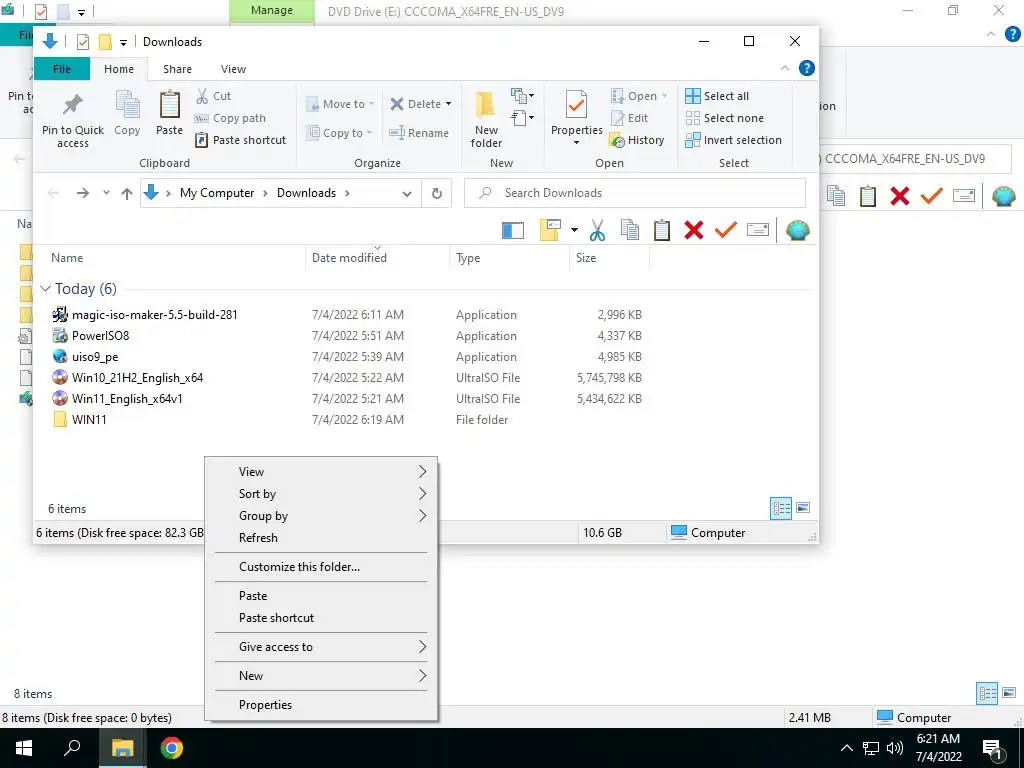Open the Move to dropdown
This screenshot has height=768, width=1024.
tap(340, 104)
